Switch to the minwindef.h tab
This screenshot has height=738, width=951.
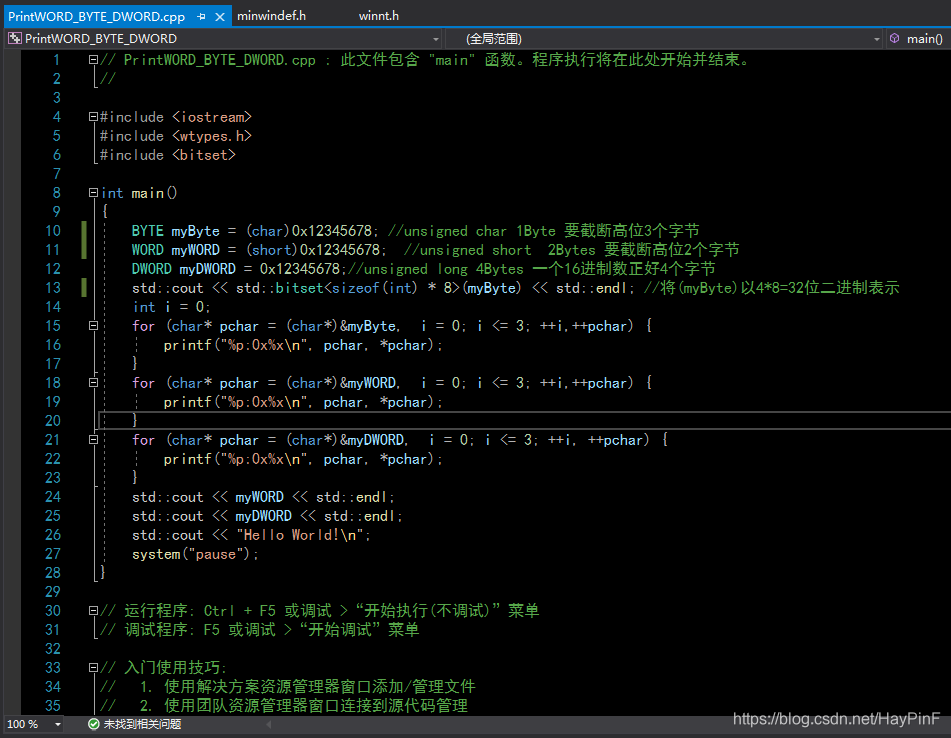pyautogui.click(x=271, y=16)
